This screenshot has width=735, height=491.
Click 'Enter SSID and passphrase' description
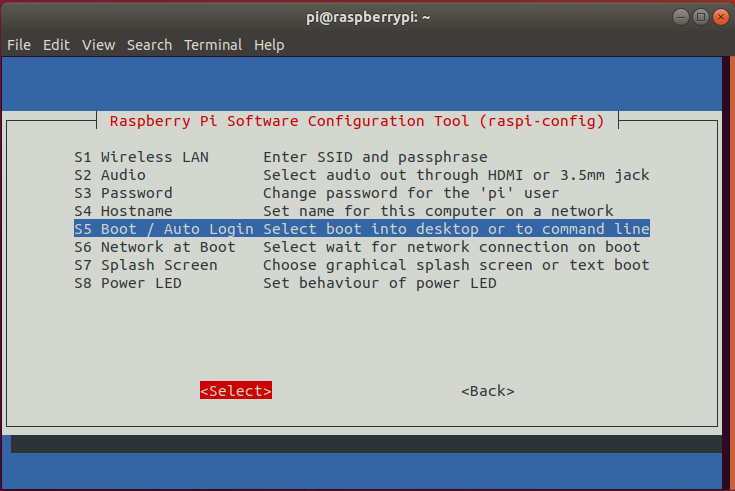coord(375,157)
